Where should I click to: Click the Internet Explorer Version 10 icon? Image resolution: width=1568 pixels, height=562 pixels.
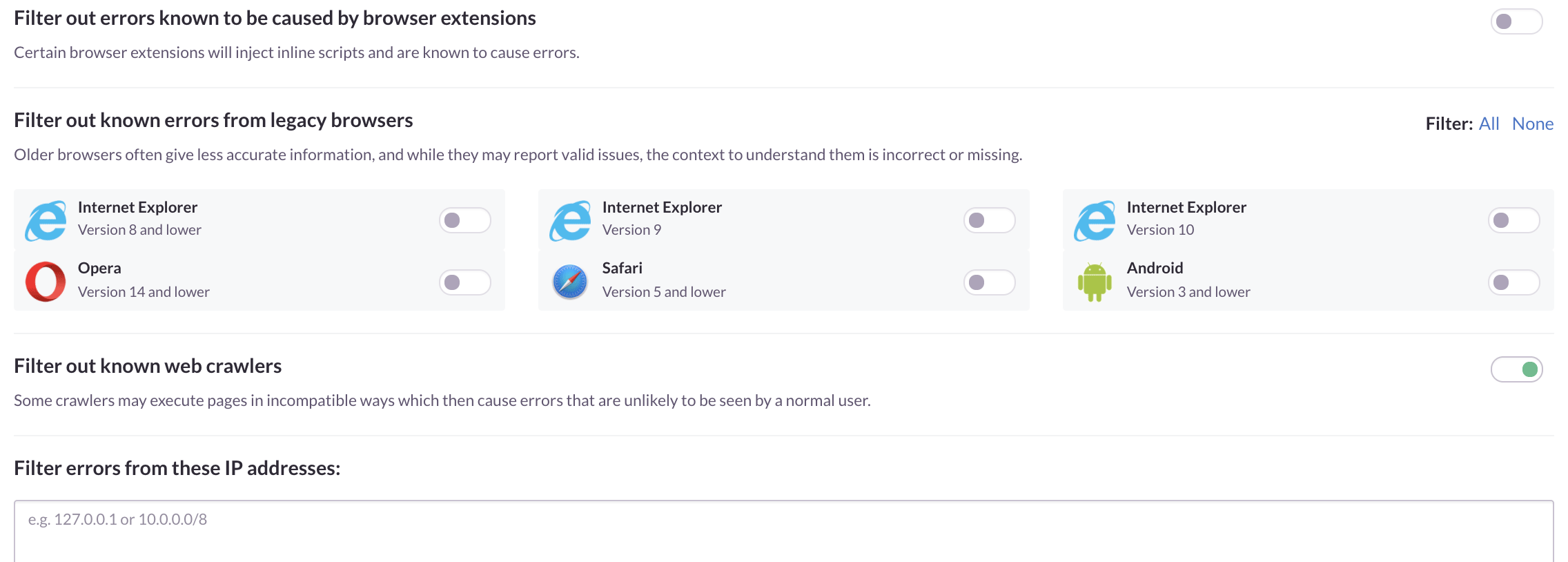click(1095, 221)
